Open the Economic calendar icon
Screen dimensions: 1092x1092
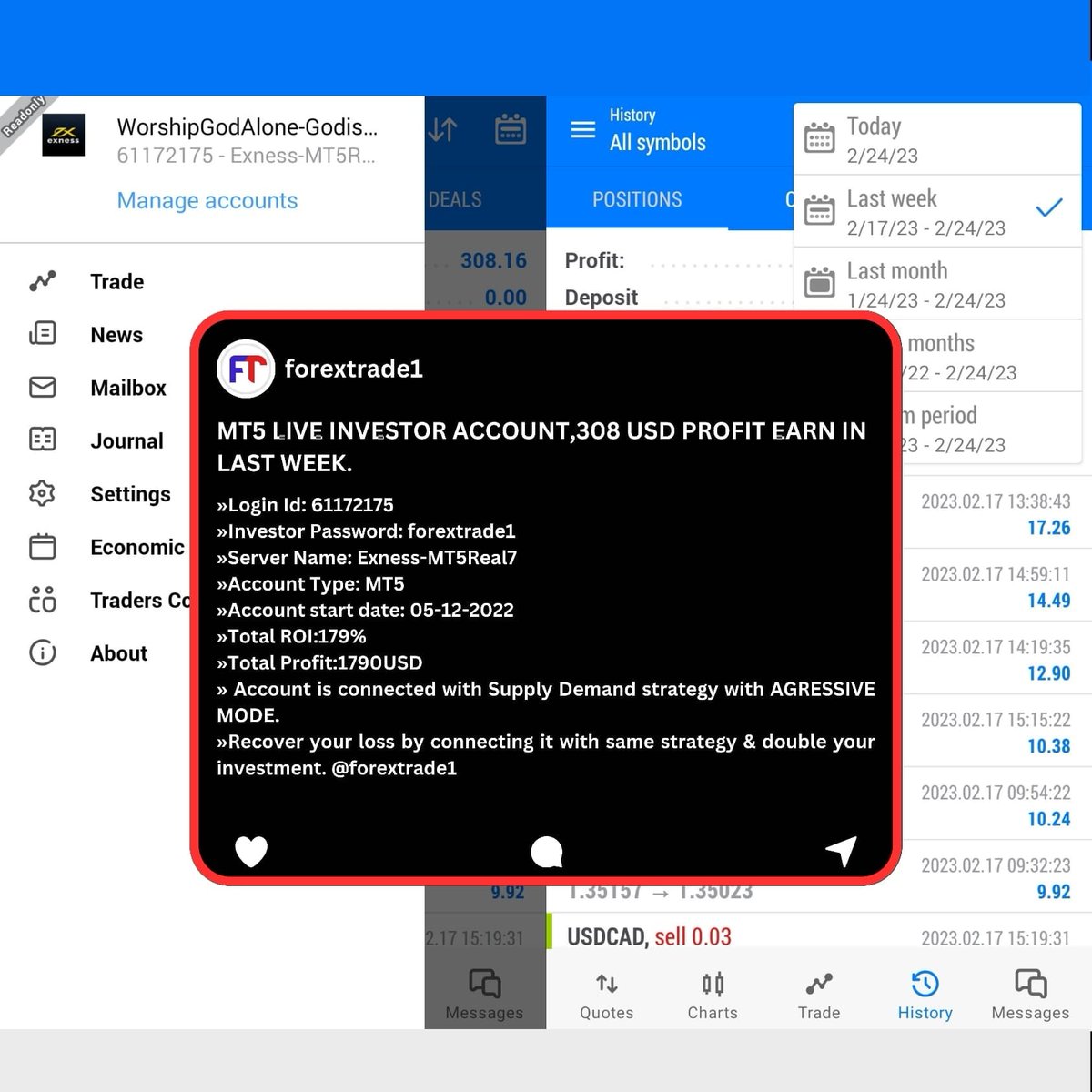pyautogui.click(x=42, y=547)
